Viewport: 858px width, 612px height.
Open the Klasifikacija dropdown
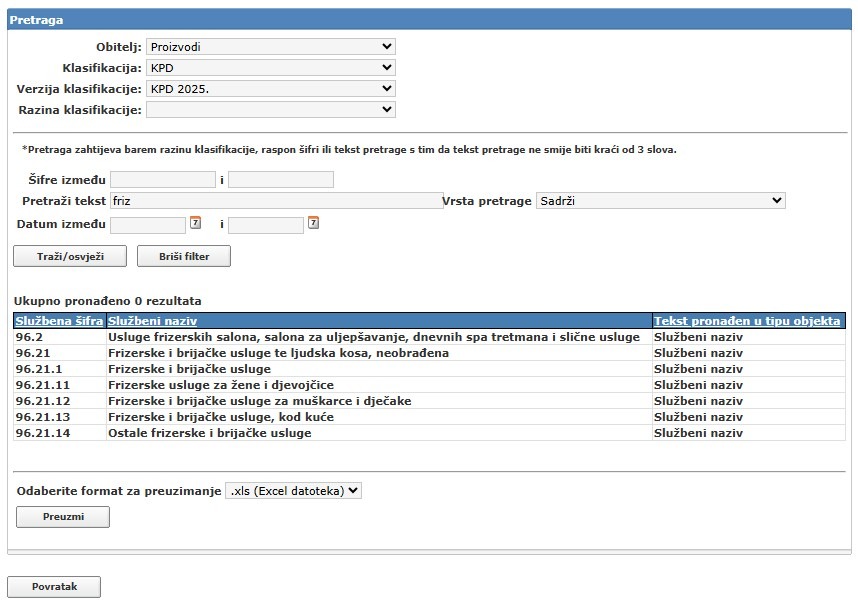(270, 68)
